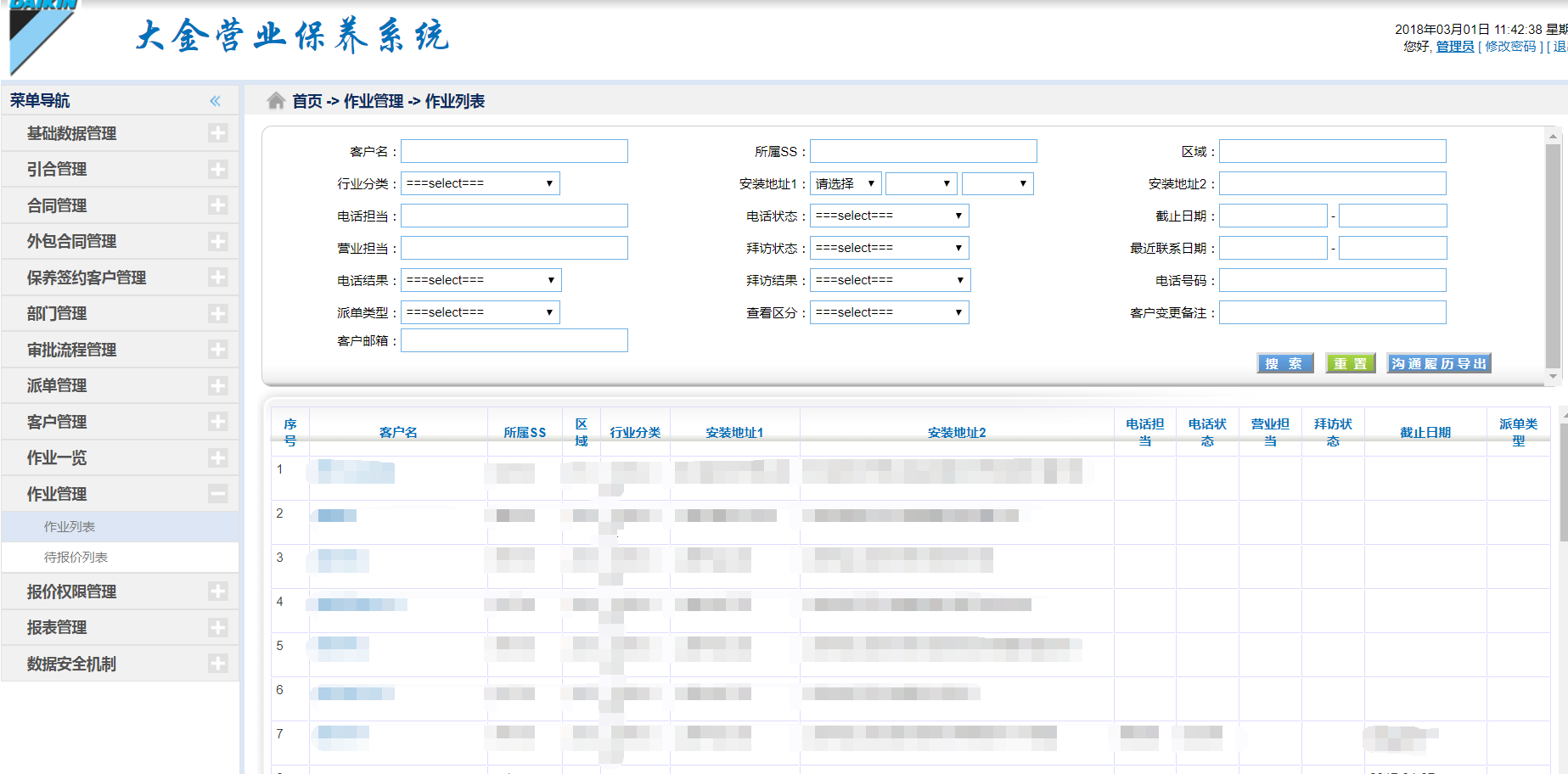Expand 基础数据管理 plus icon
Viewport: 1568px width, 774px height.
click(x=217, y=133)
